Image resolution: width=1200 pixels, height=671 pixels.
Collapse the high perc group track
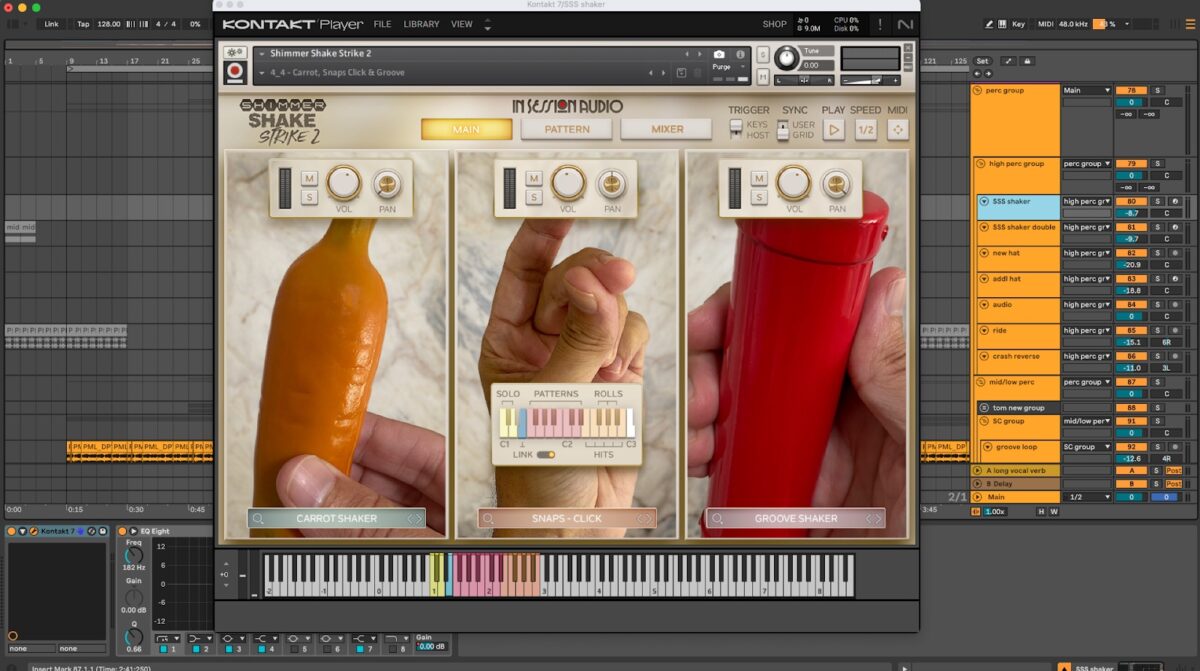981,164
